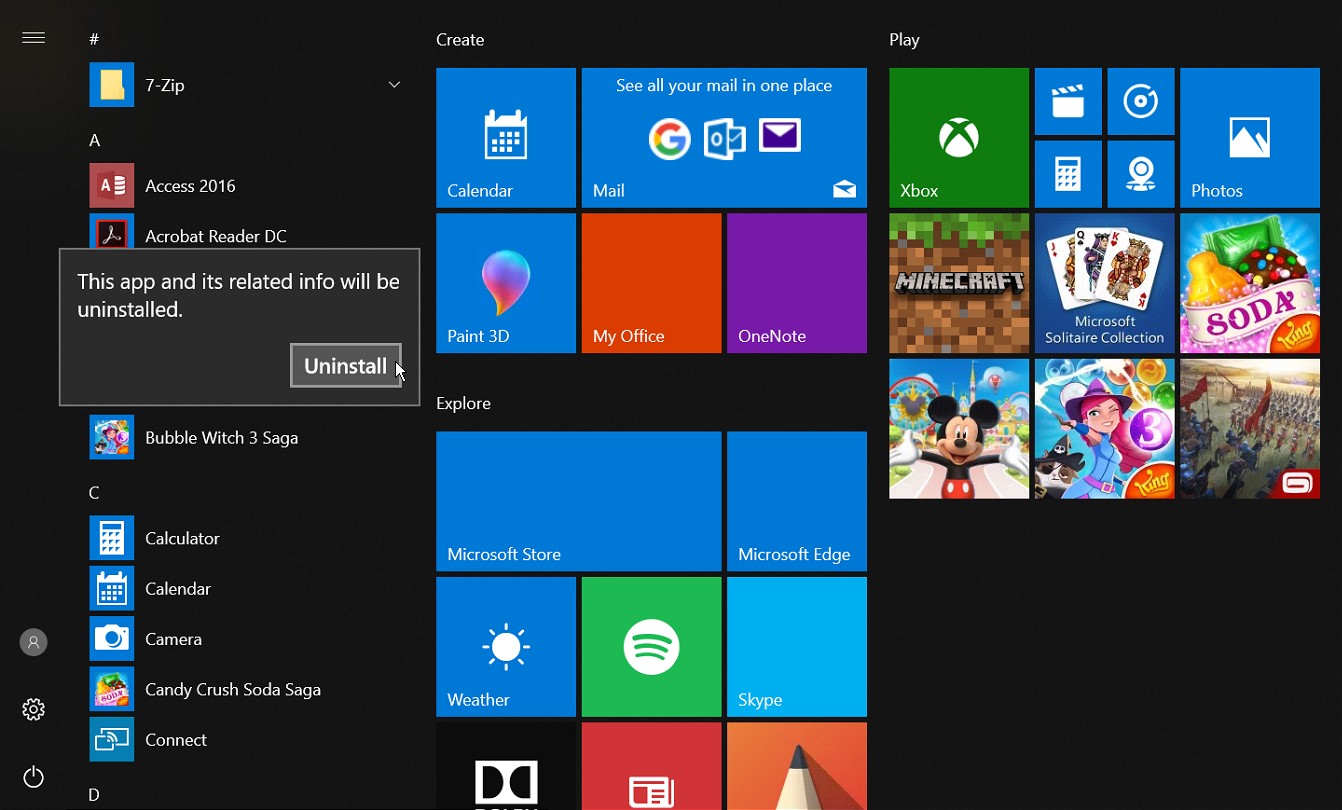The height and width of the screenshot is (810, 1342).
Task: Launch the Candy Crush Soda tile
Action: coord(1250,283)
